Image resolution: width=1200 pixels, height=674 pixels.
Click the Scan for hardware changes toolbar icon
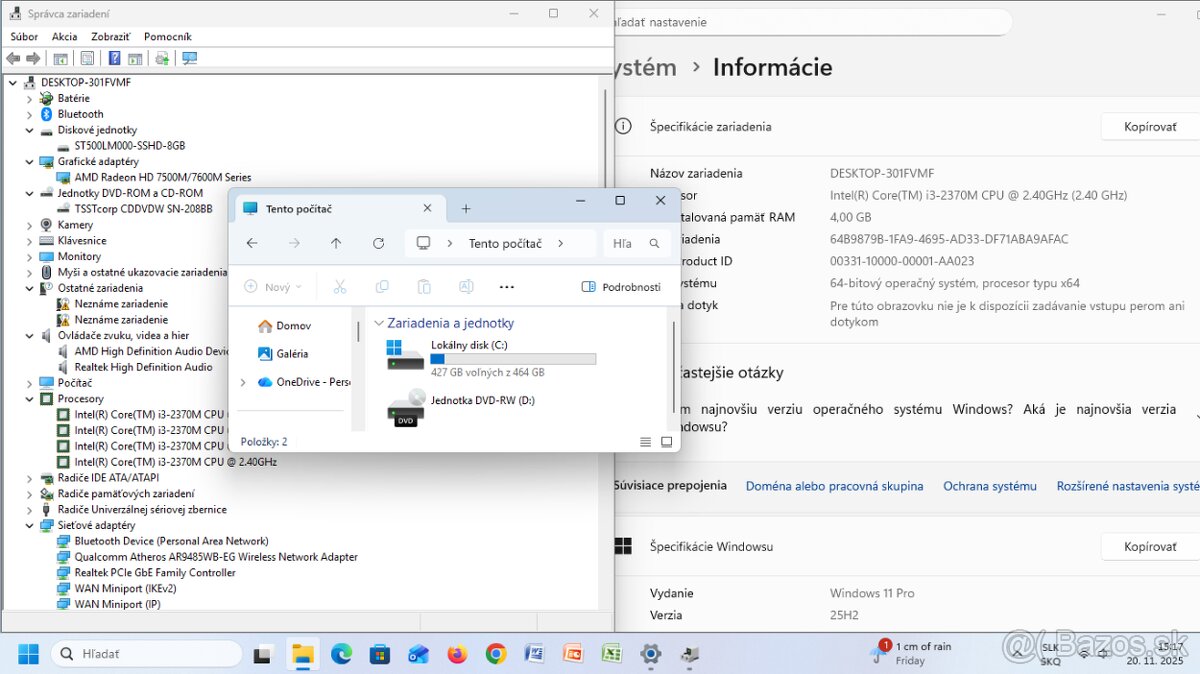point(190,58)
